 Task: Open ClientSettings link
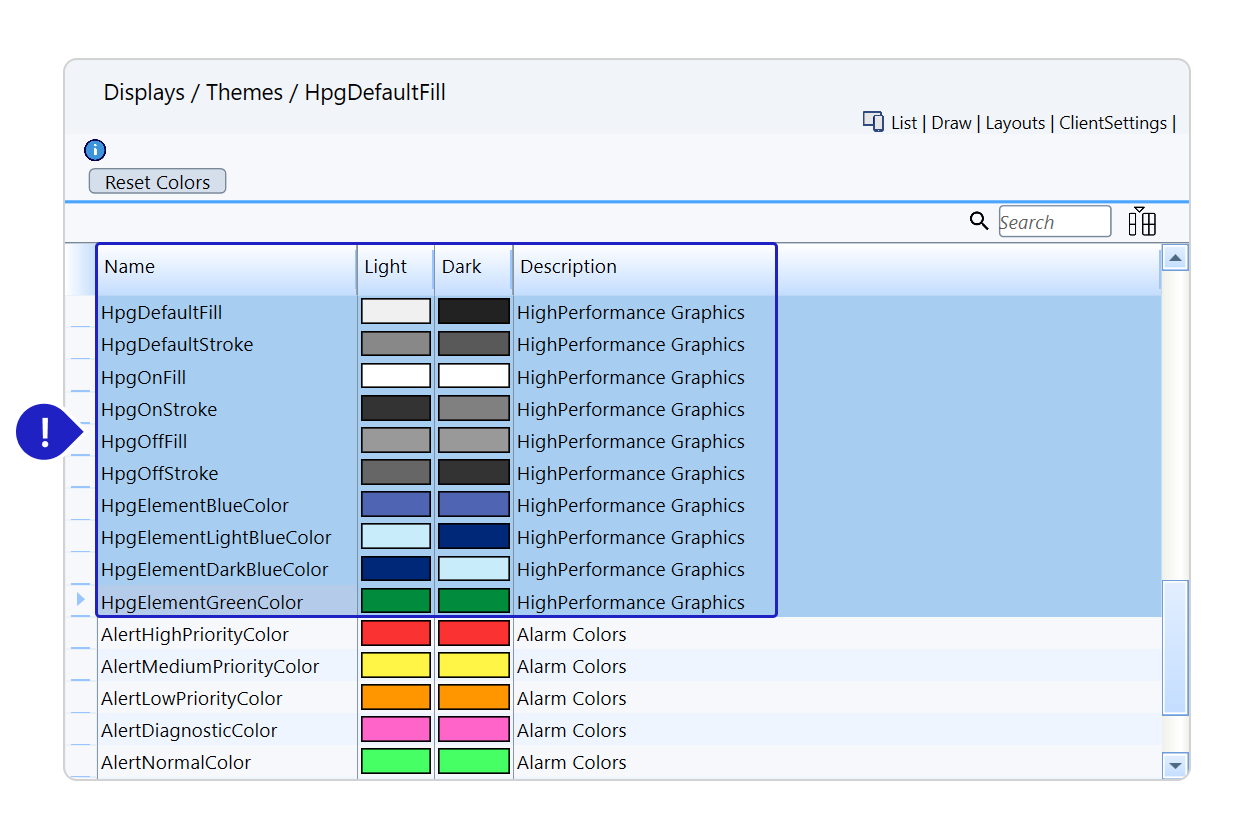click(x=1112, y=123)
